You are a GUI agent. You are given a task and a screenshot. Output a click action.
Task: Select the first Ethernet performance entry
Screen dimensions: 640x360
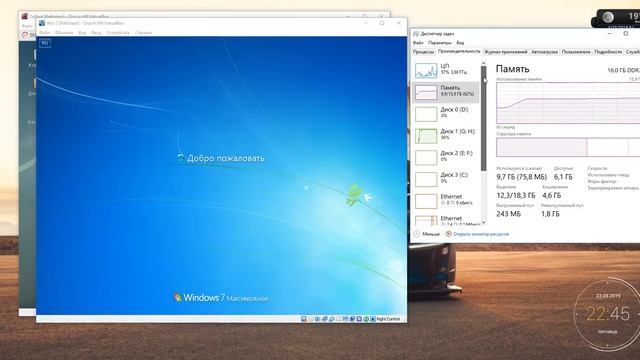[x=446, y=200]
